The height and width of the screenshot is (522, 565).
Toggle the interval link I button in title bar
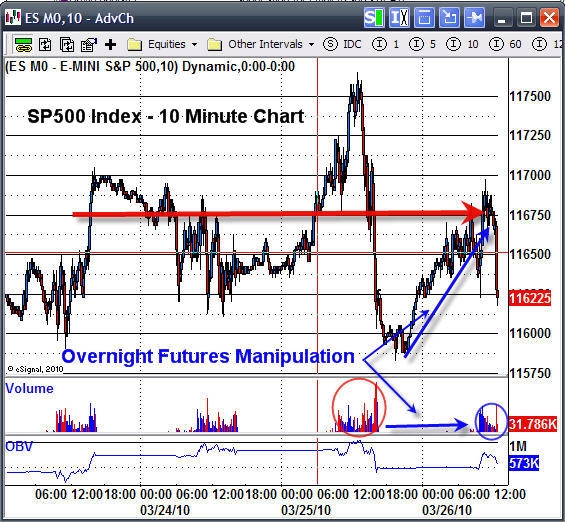399,17
